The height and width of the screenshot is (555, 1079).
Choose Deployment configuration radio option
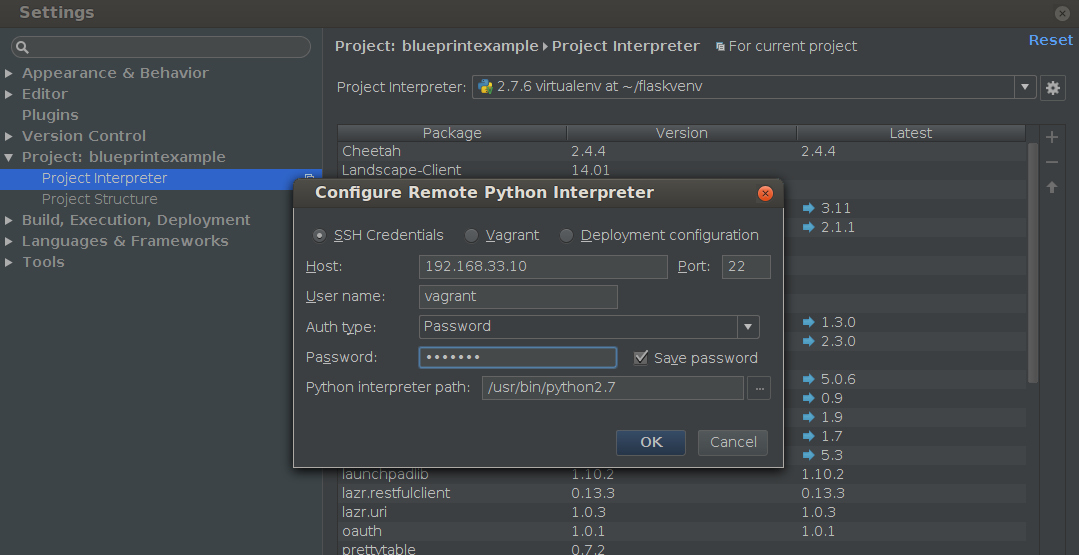tap(566, 235)
